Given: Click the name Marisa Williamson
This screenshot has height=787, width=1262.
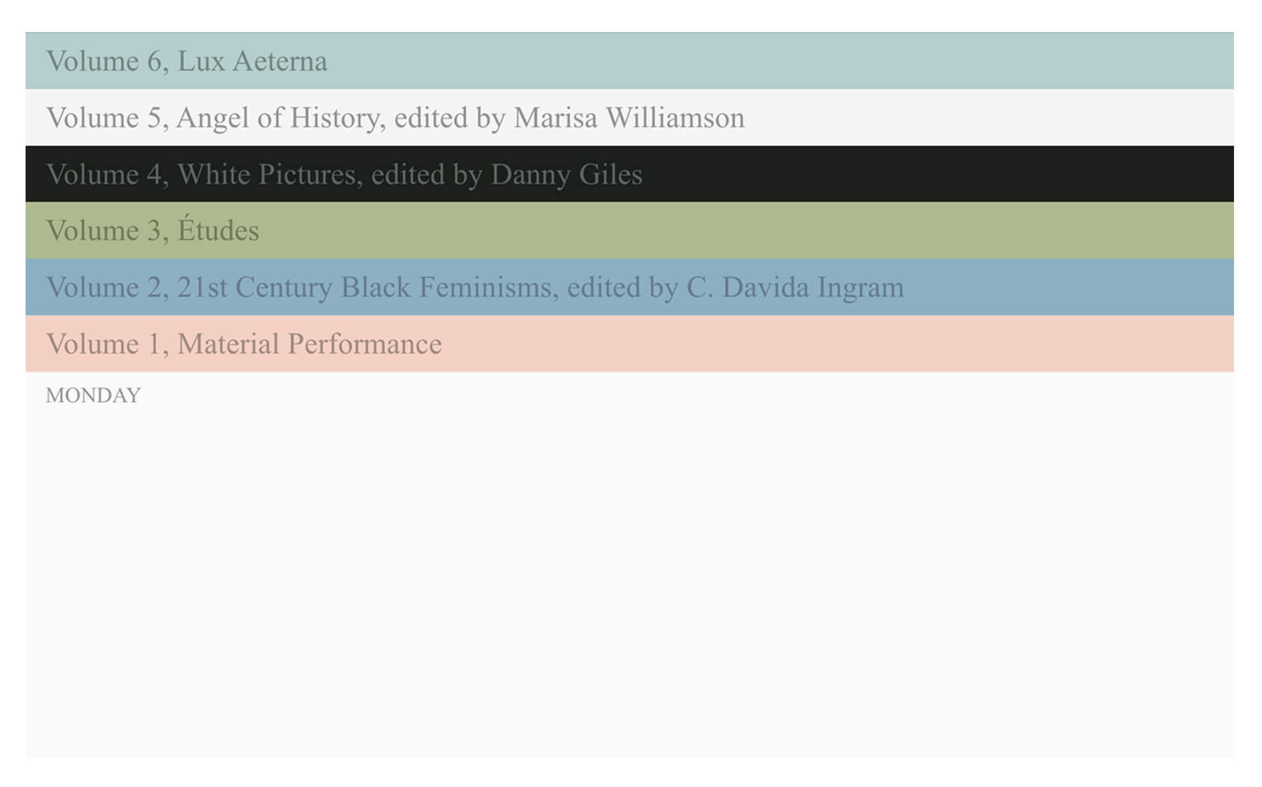Looking at the screenshot, I should [x=629, y=118].
